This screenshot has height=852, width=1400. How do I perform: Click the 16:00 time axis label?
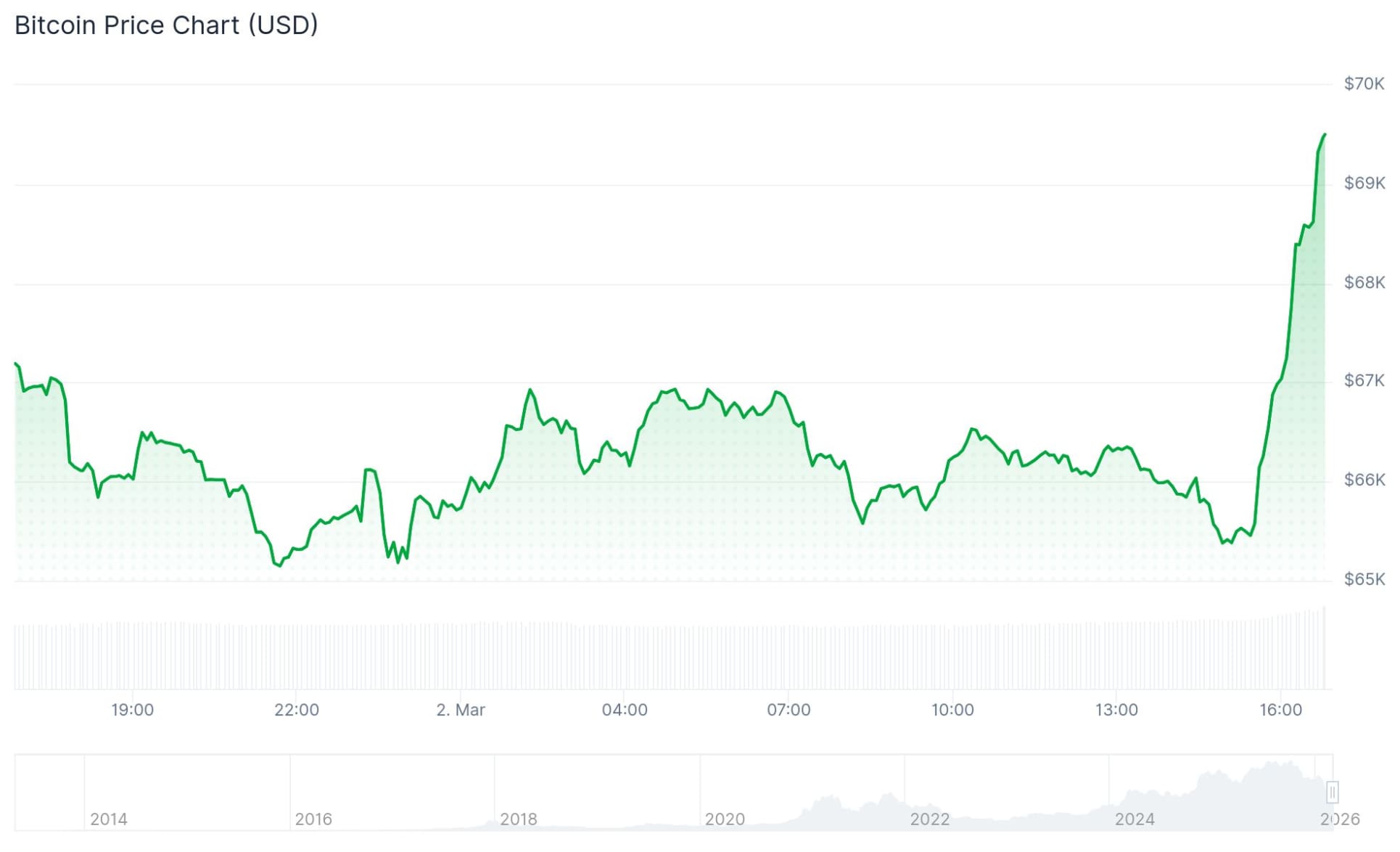pos(1280,710)
